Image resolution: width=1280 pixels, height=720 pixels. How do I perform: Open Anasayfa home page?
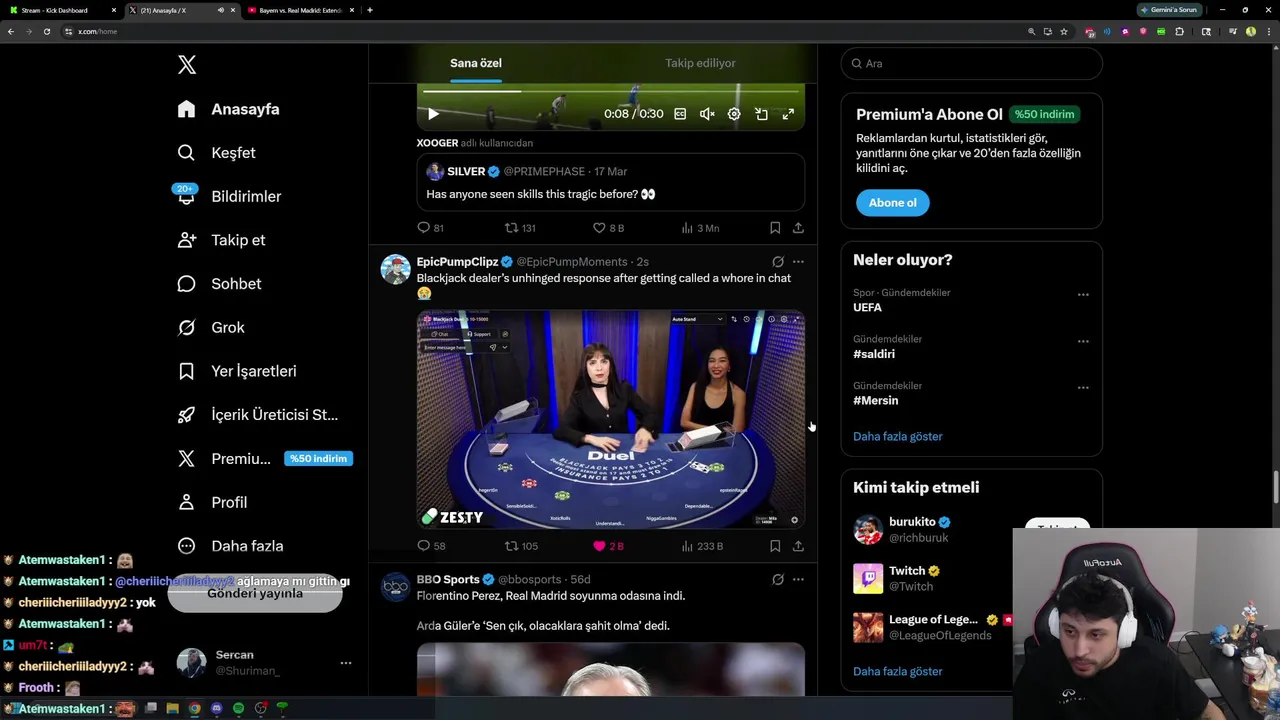click(229, 109)
